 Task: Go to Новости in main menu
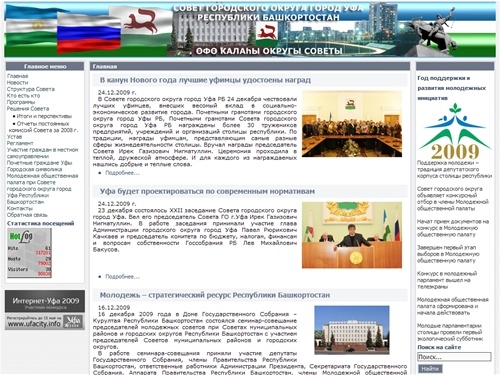(17, 82)
